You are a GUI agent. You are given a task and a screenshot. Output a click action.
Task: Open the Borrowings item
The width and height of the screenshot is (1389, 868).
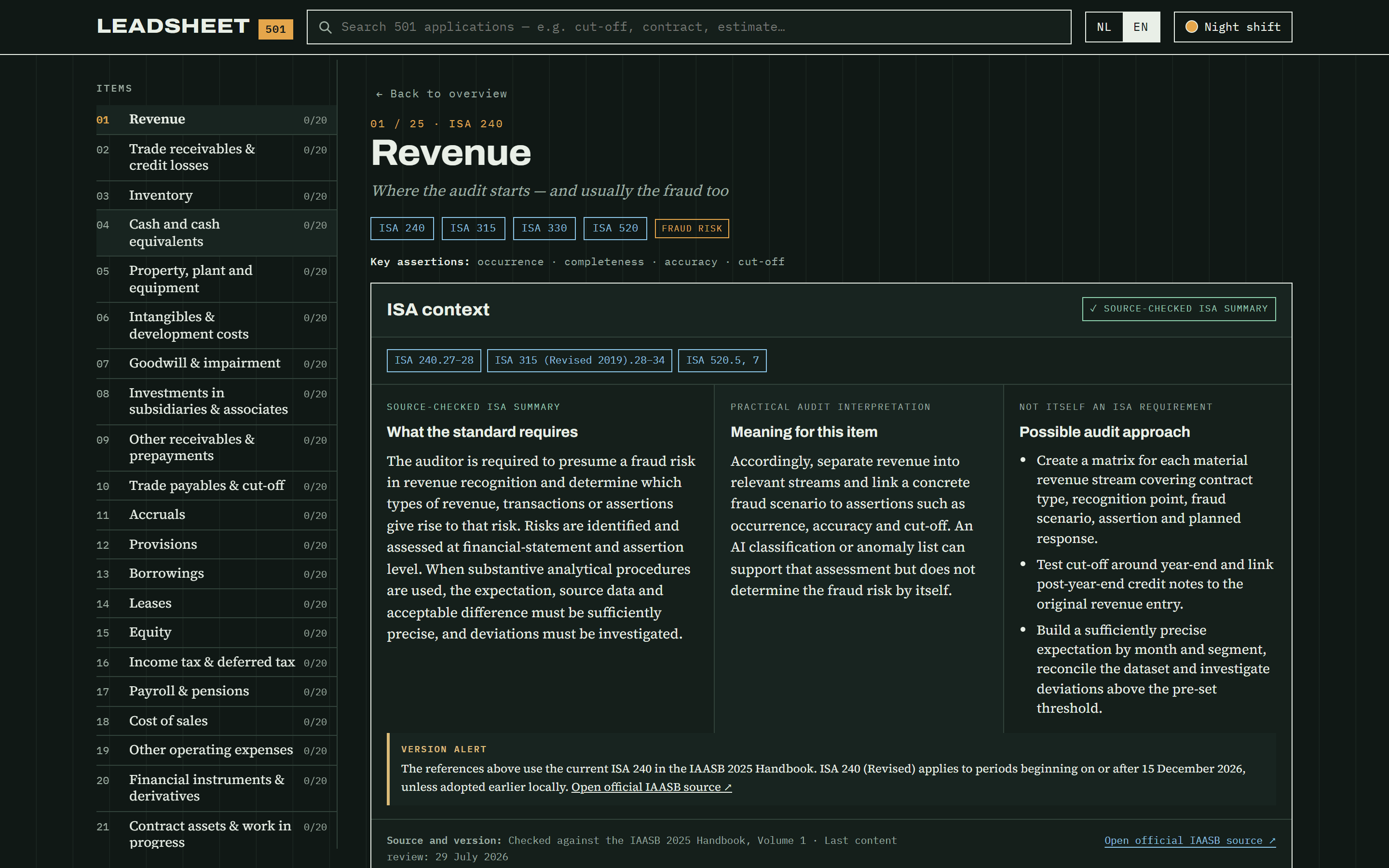click(x=217, y=573)
